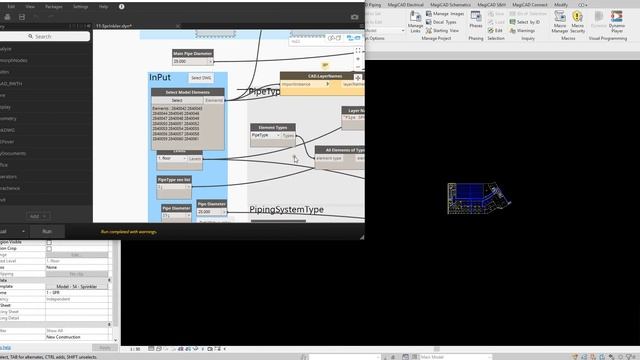Click Select button in Select Model Elements node
This screenshot has height=360, width=640.
[177, 100]
